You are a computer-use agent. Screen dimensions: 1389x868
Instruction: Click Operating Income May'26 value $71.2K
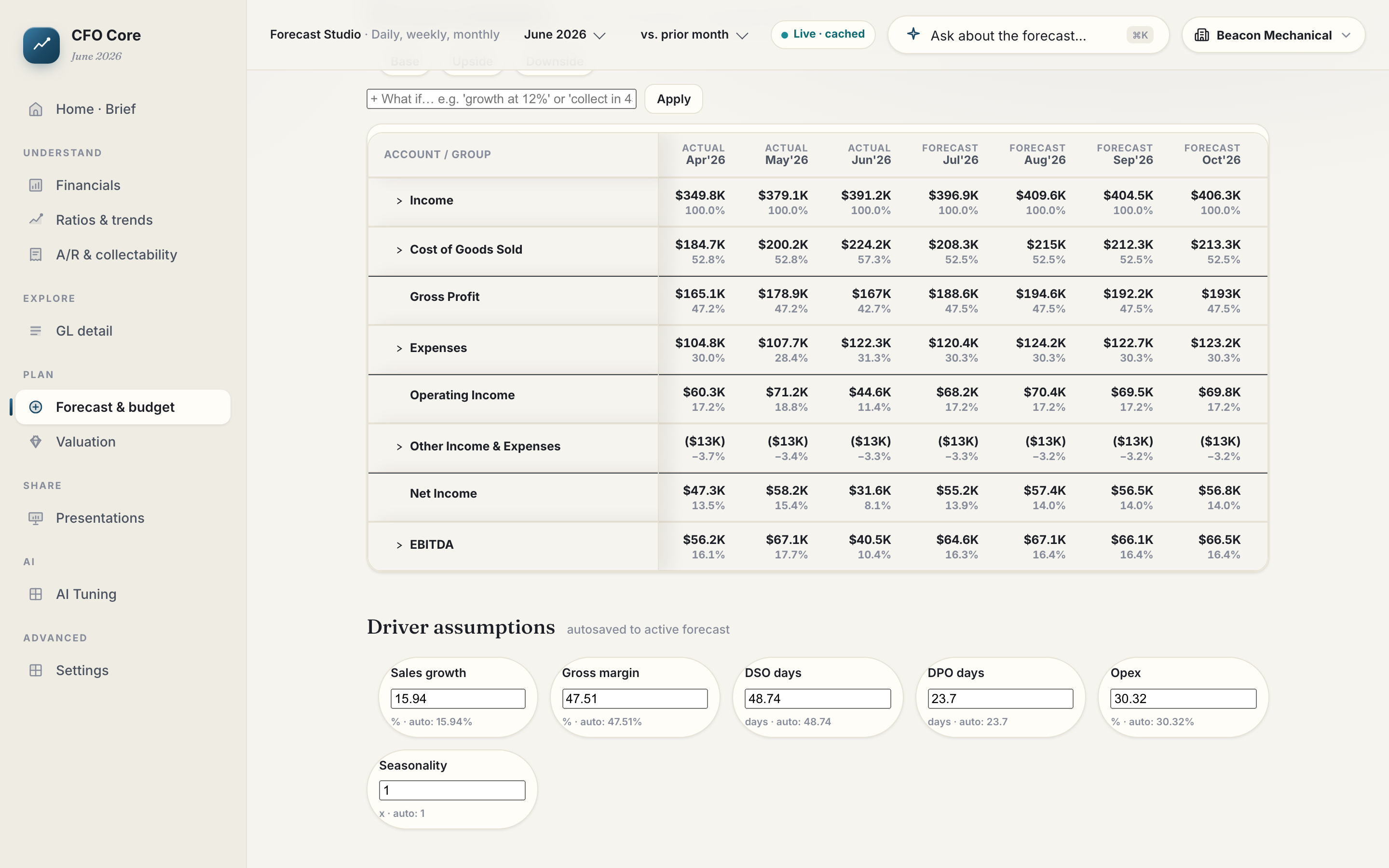[786, 392]
